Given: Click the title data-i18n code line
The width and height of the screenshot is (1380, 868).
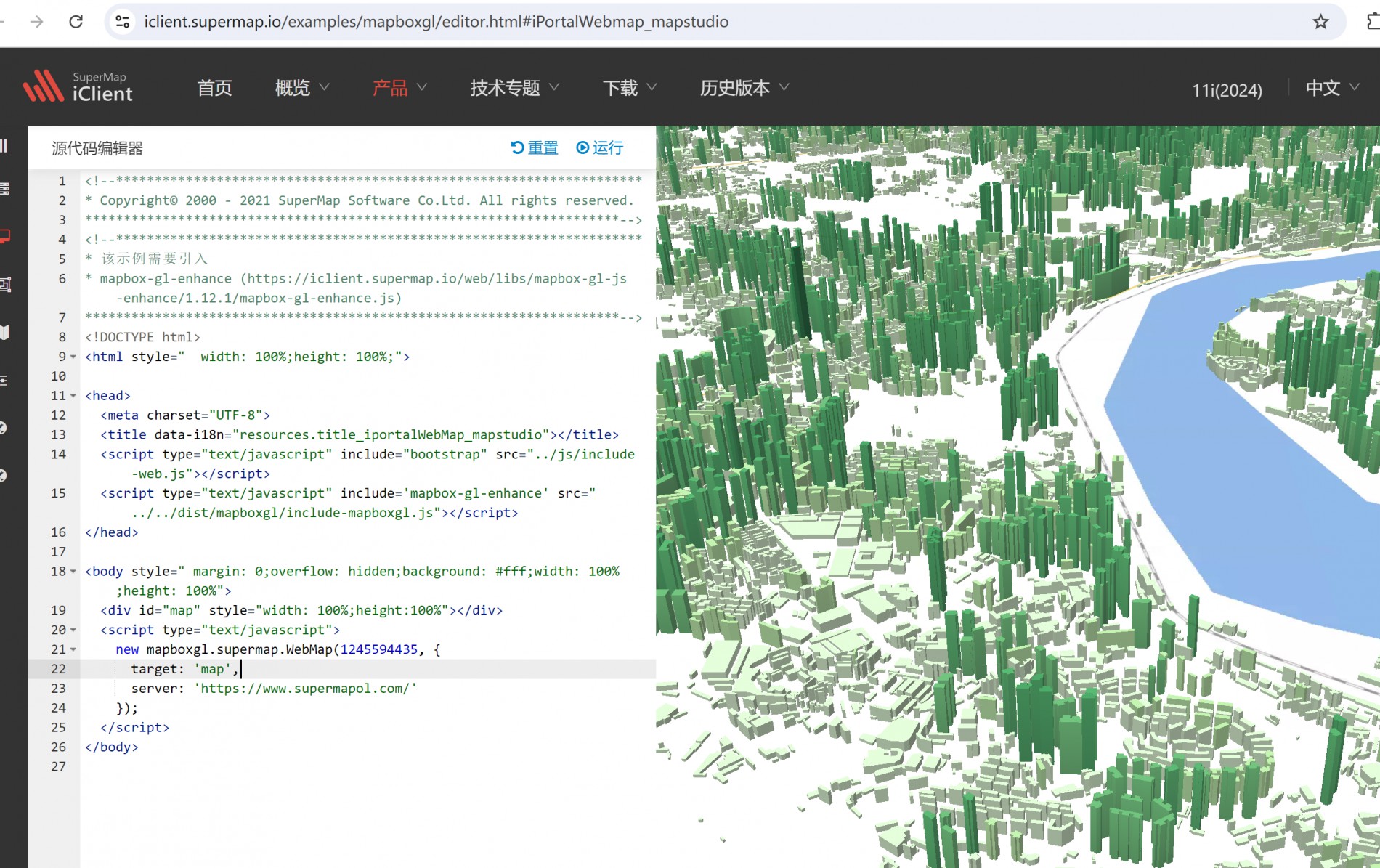Looking at the screenshot, I should pos(360,435).
